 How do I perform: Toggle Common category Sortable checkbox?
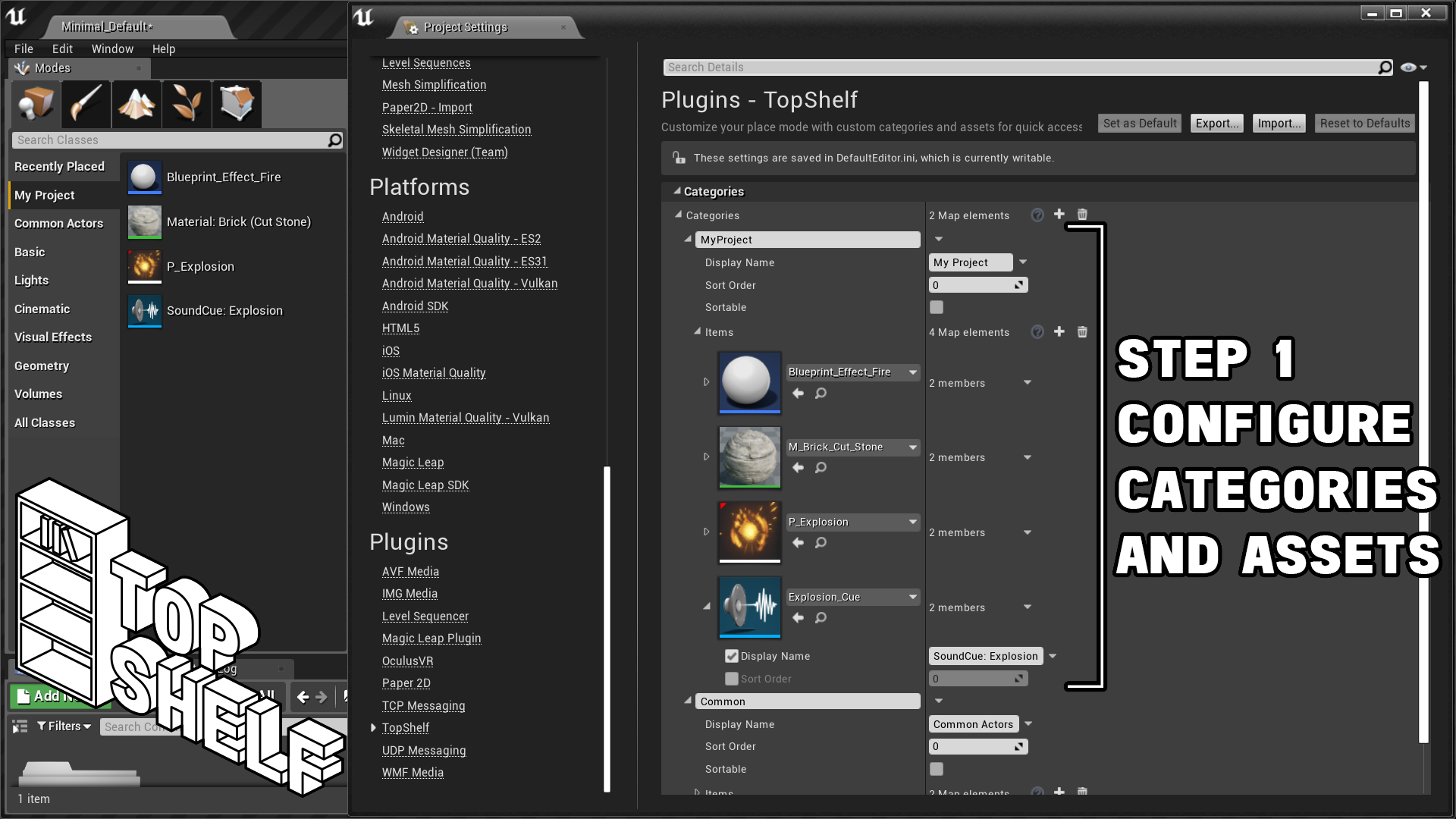point(937,769)
